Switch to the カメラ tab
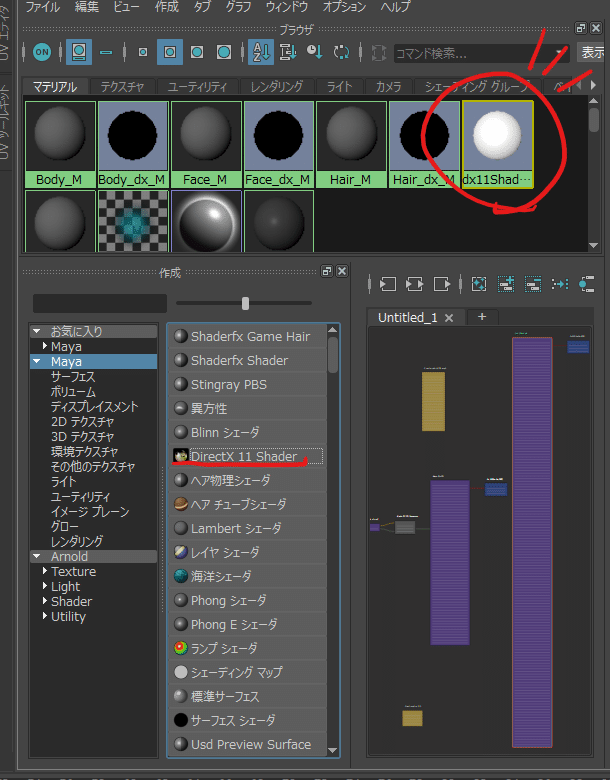Screen dimensions: 610x780 tap(389, 87)
